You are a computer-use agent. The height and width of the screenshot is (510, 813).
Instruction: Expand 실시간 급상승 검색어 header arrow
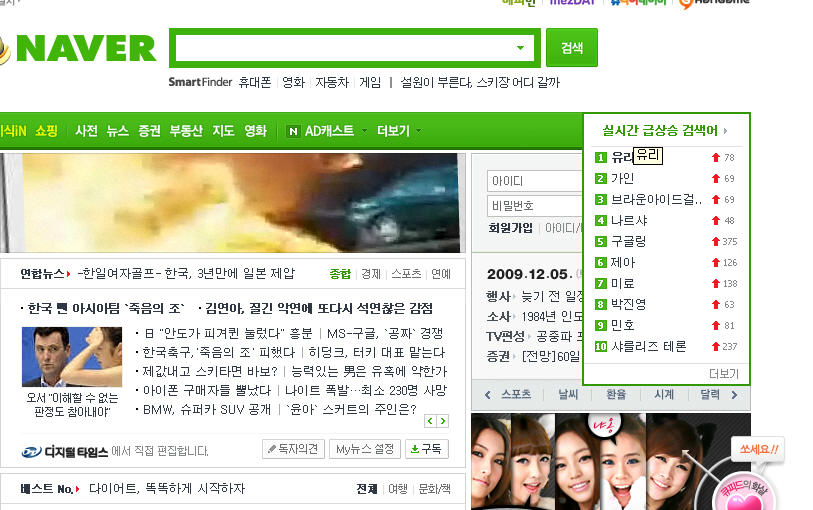point(725,131)
